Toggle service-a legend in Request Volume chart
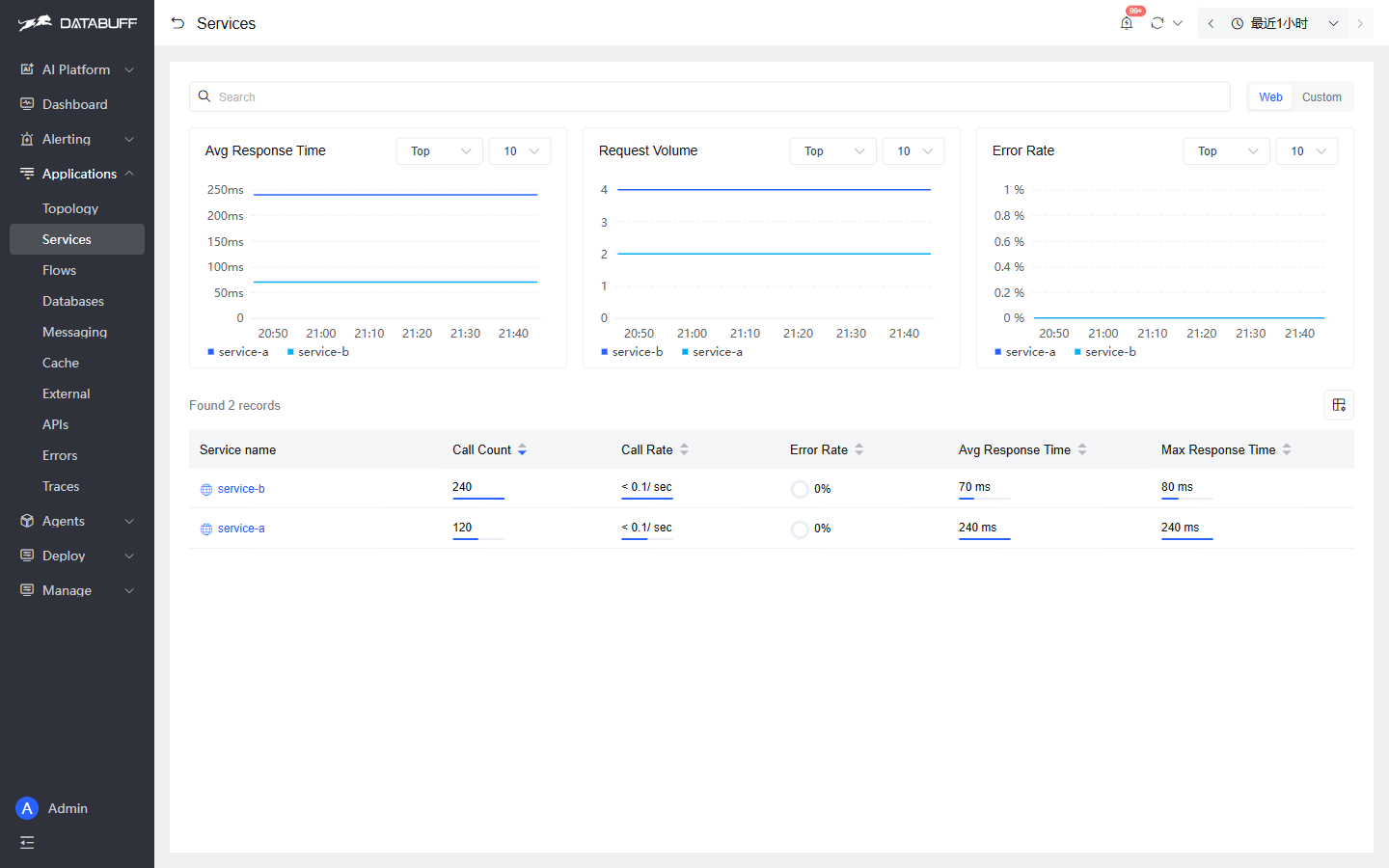 (x=712, y=352)
